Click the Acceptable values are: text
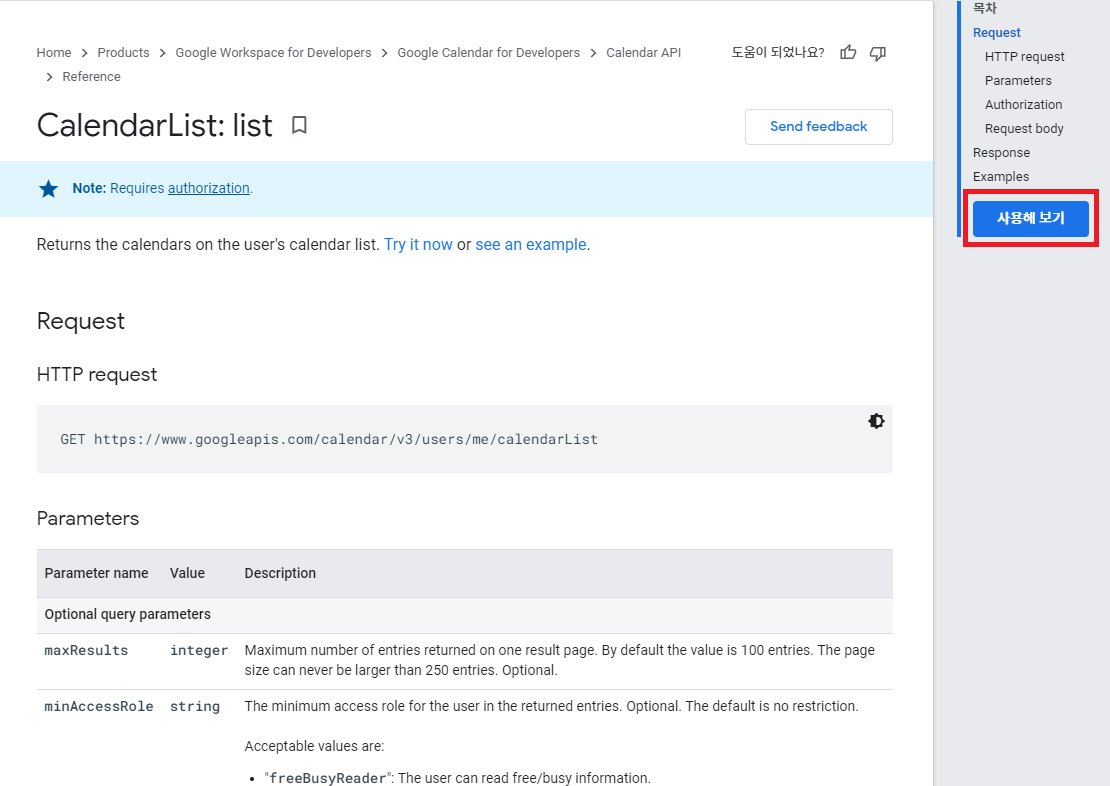The width and height of the screenshot is (1110, 786). tap(314, 746)
